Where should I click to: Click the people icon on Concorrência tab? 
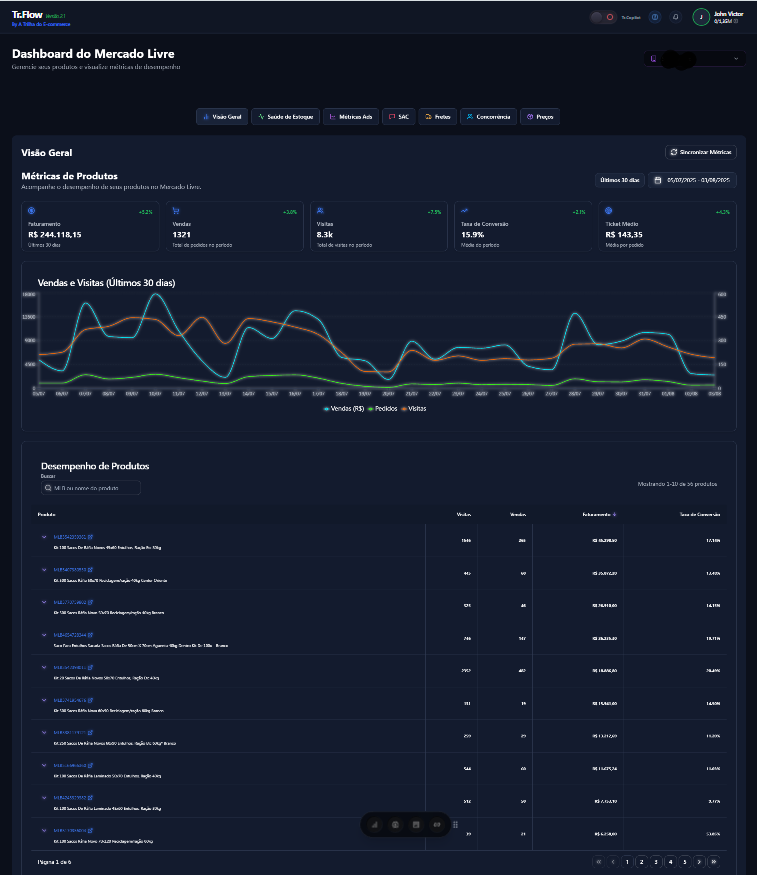click(470, 117)
